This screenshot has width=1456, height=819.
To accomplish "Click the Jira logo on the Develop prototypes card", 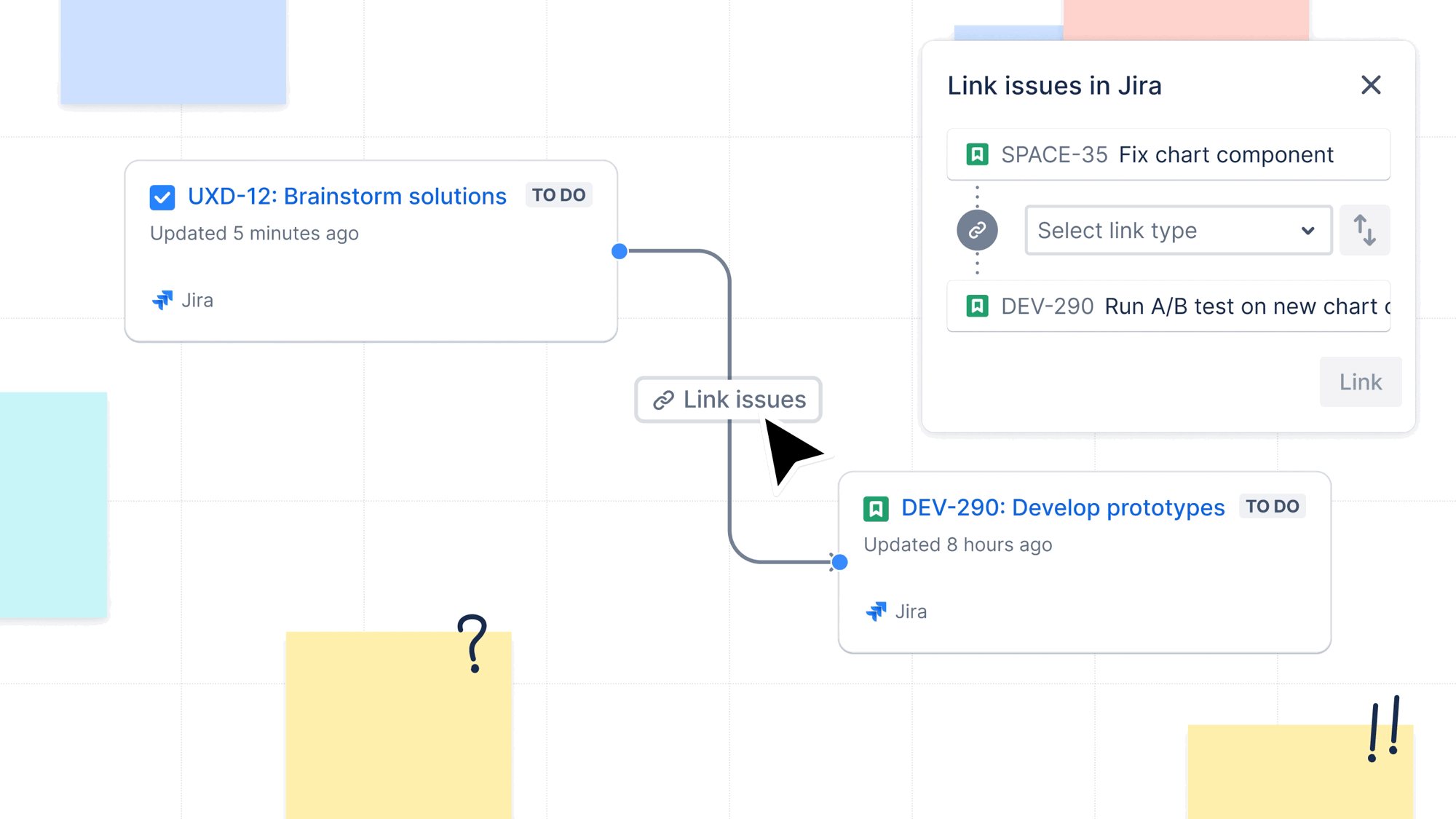I will tap(876, 612).
